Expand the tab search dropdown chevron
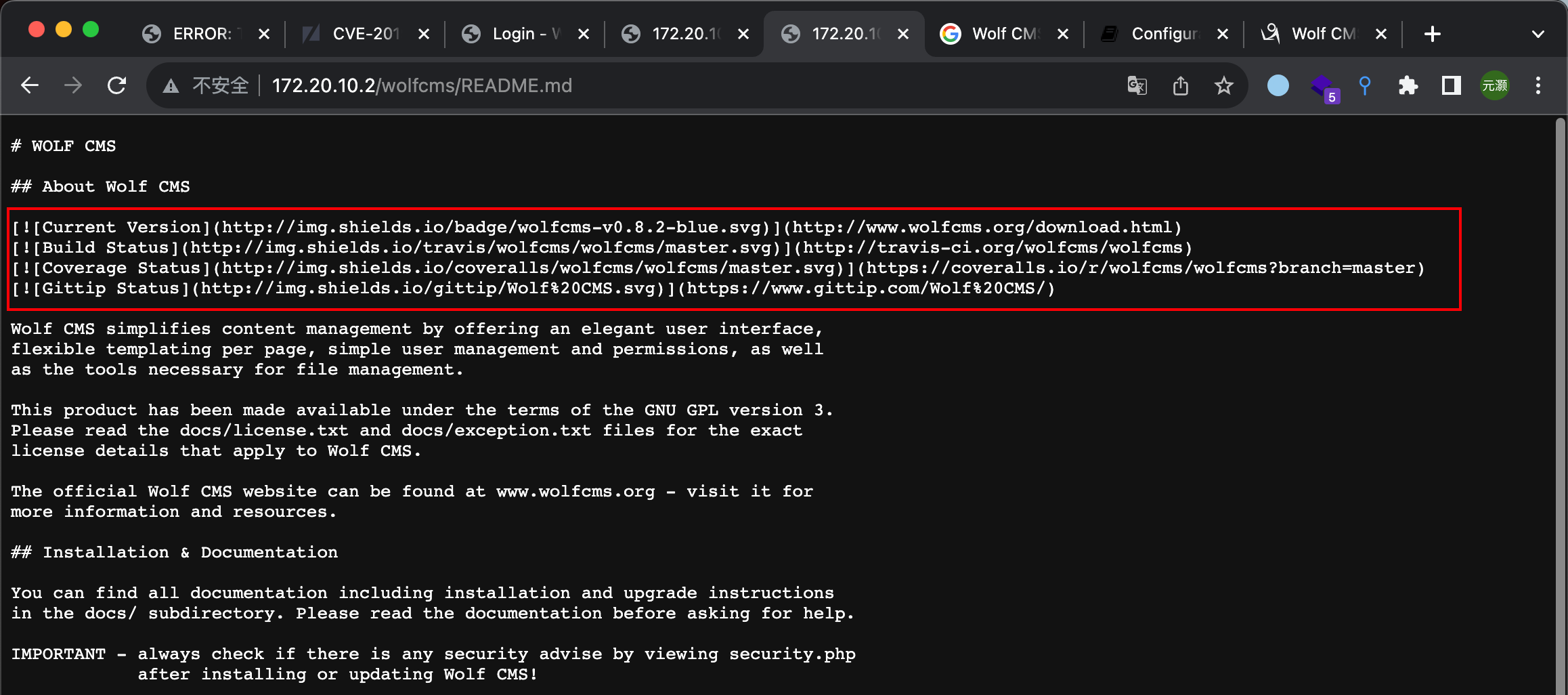The height and width of the screenshot is (695, 1568). pos(1538,34)
